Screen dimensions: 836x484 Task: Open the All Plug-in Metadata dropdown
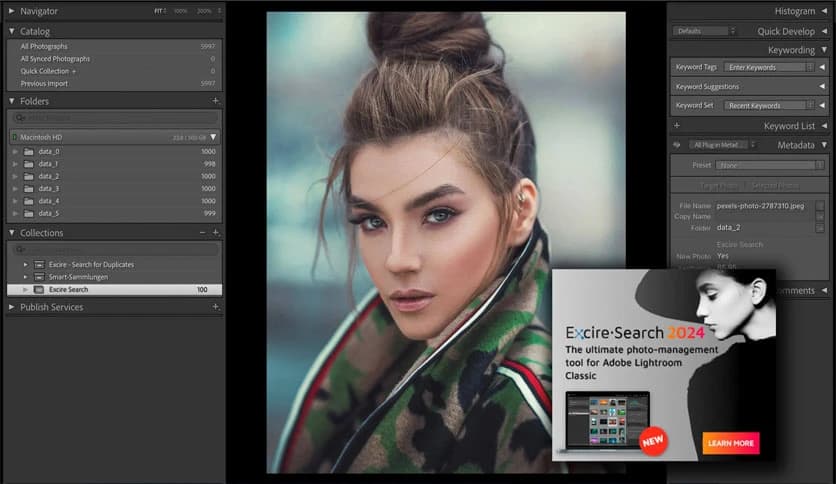(x=722, y=145)
